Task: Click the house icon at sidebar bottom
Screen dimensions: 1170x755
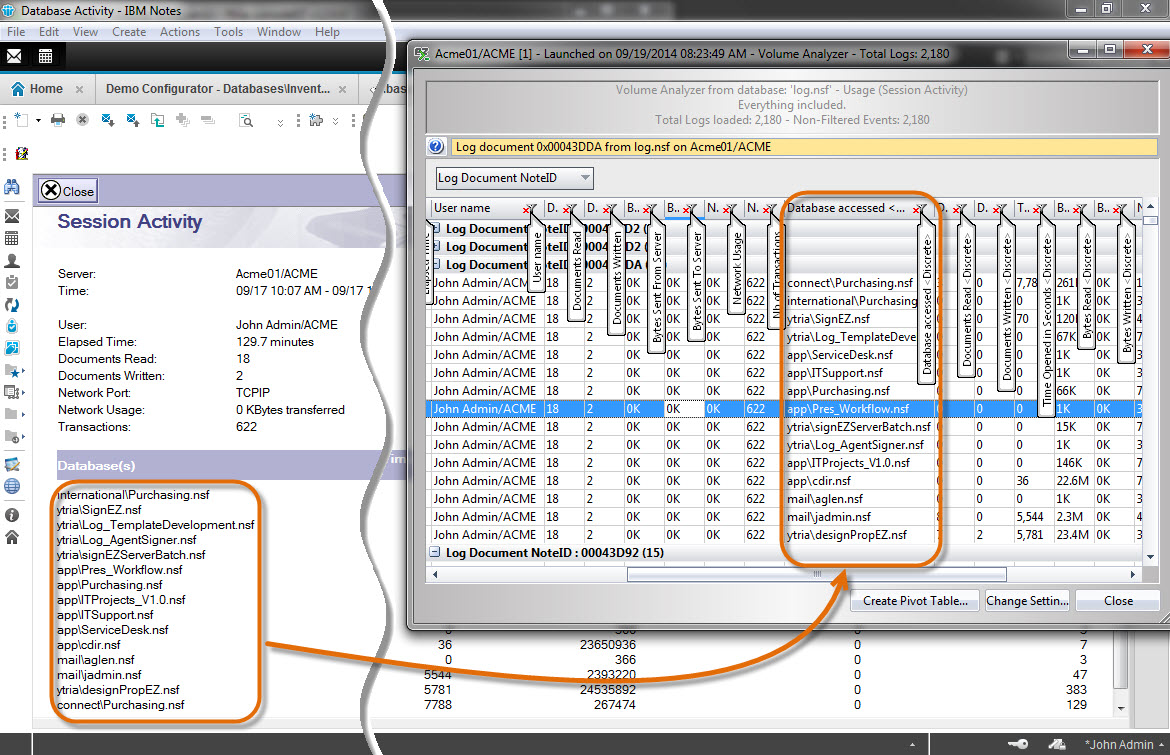Action: [x=12, y=537]
